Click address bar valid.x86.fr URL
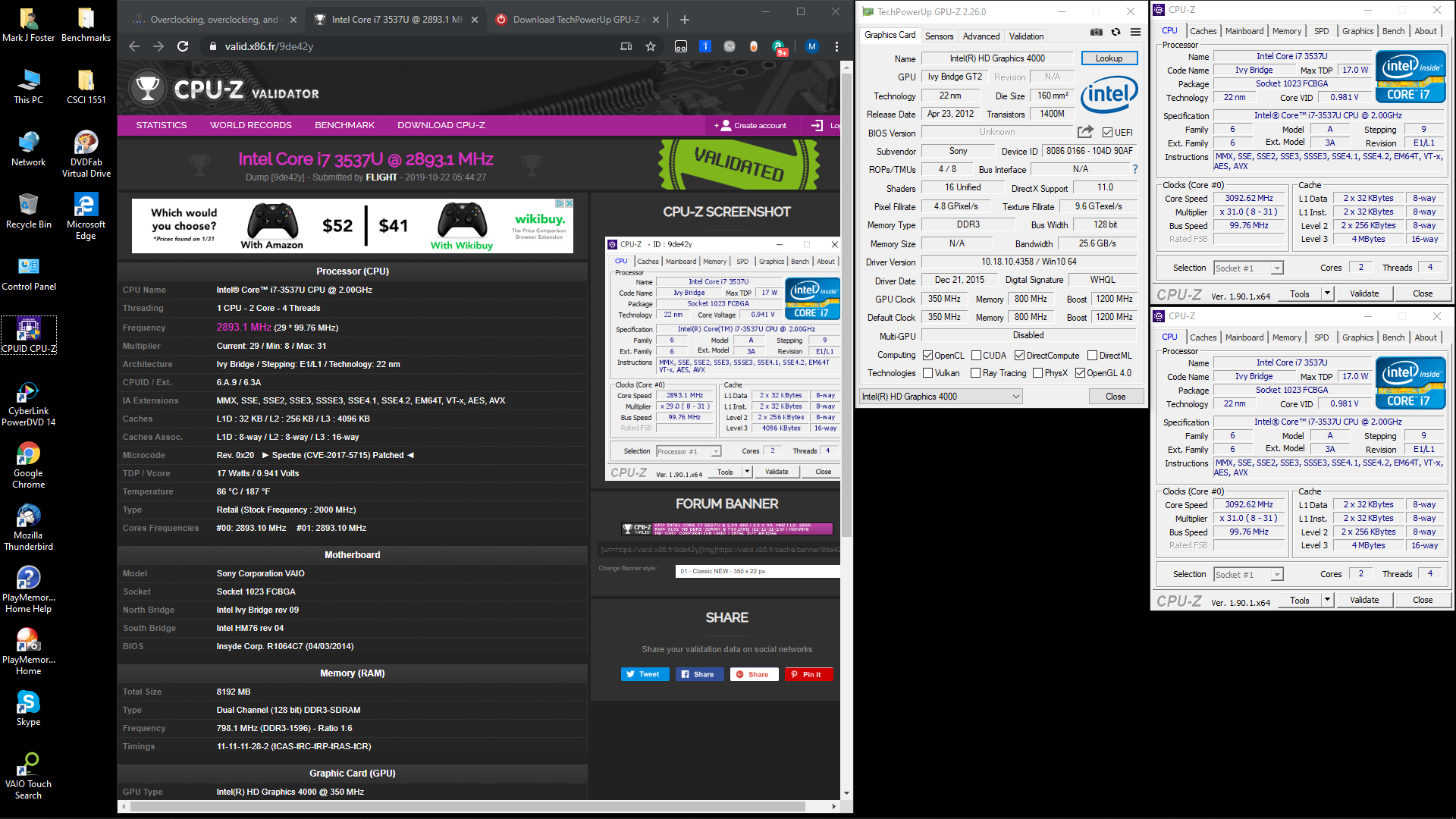Viewport: 1456px width, 819px height. (x=268, y=46)
